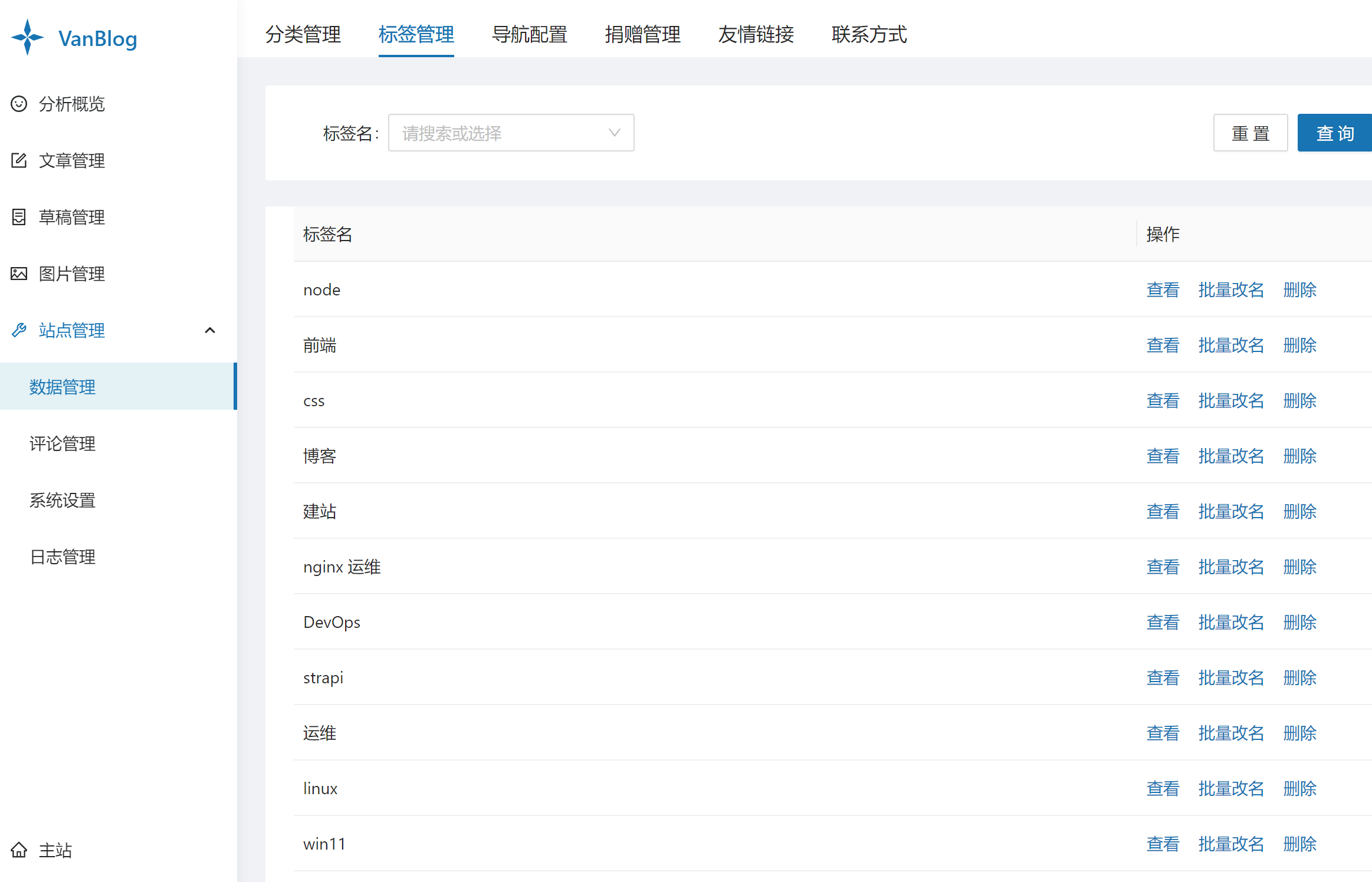Click 查看 for the node tag
This screenshot has width=1372, height=882.
point(1163,289)
